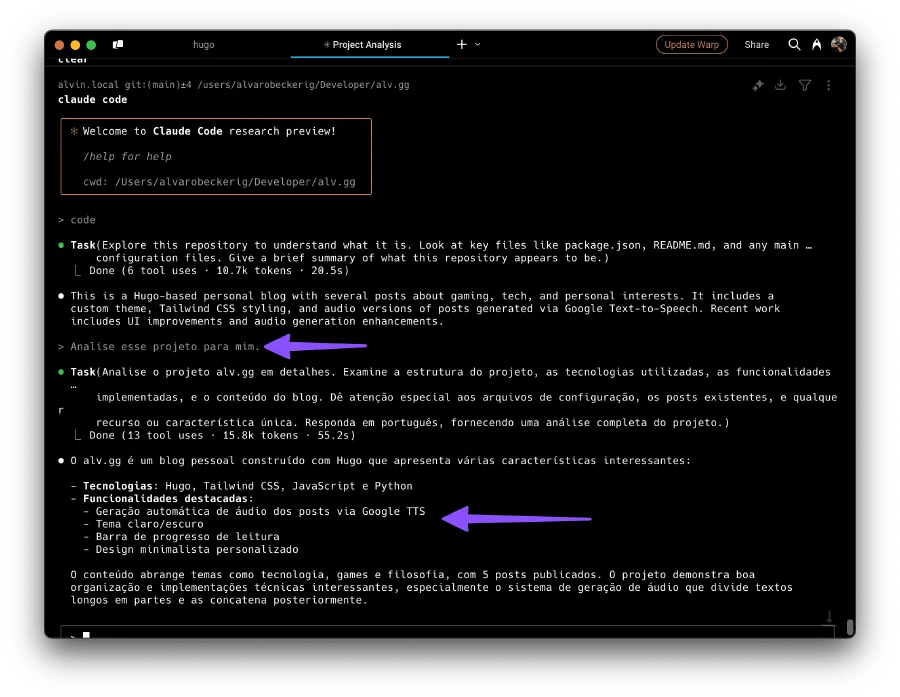Open the Warp panels icon beside window controls
Screen dimensions: 900x697
click(118, 44)
